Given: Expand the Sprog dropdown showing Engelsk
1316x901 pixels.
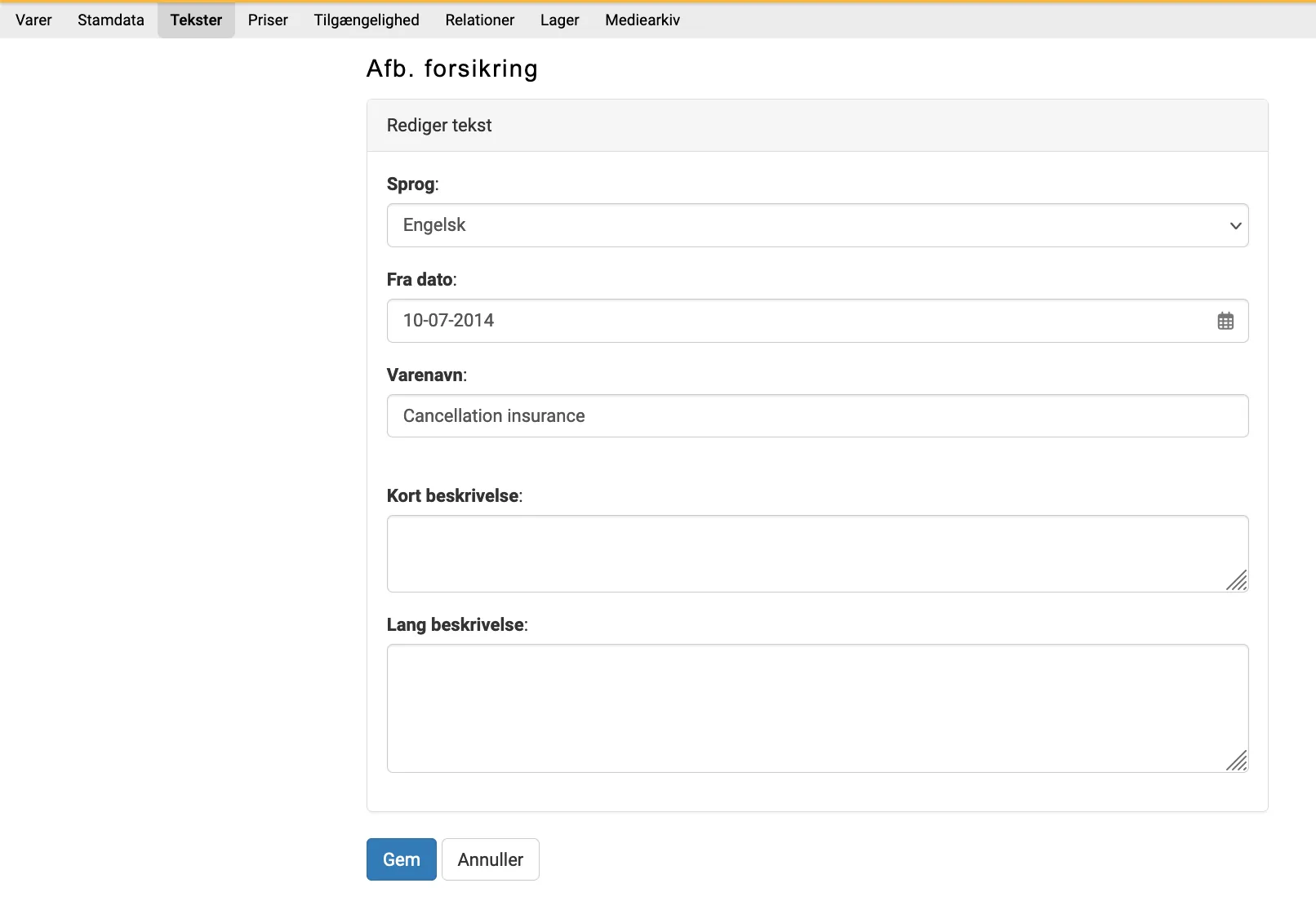Looking at the screenshot, I should [x=816, y=225].
